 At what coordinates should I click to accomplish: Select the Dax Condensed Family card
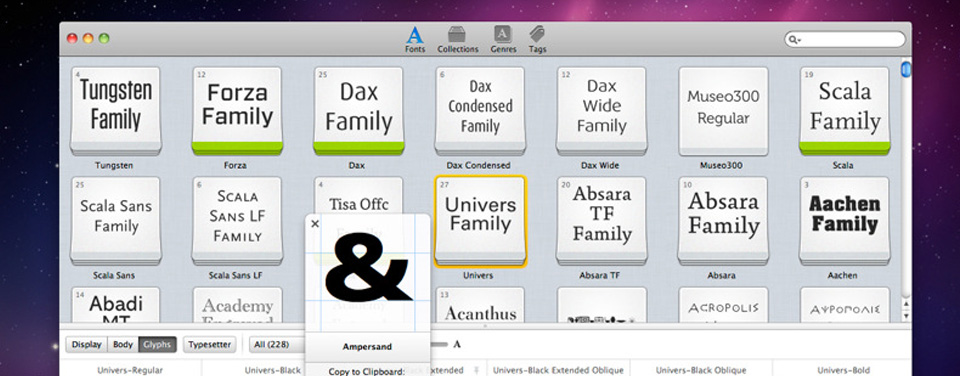tap(480, 111)
